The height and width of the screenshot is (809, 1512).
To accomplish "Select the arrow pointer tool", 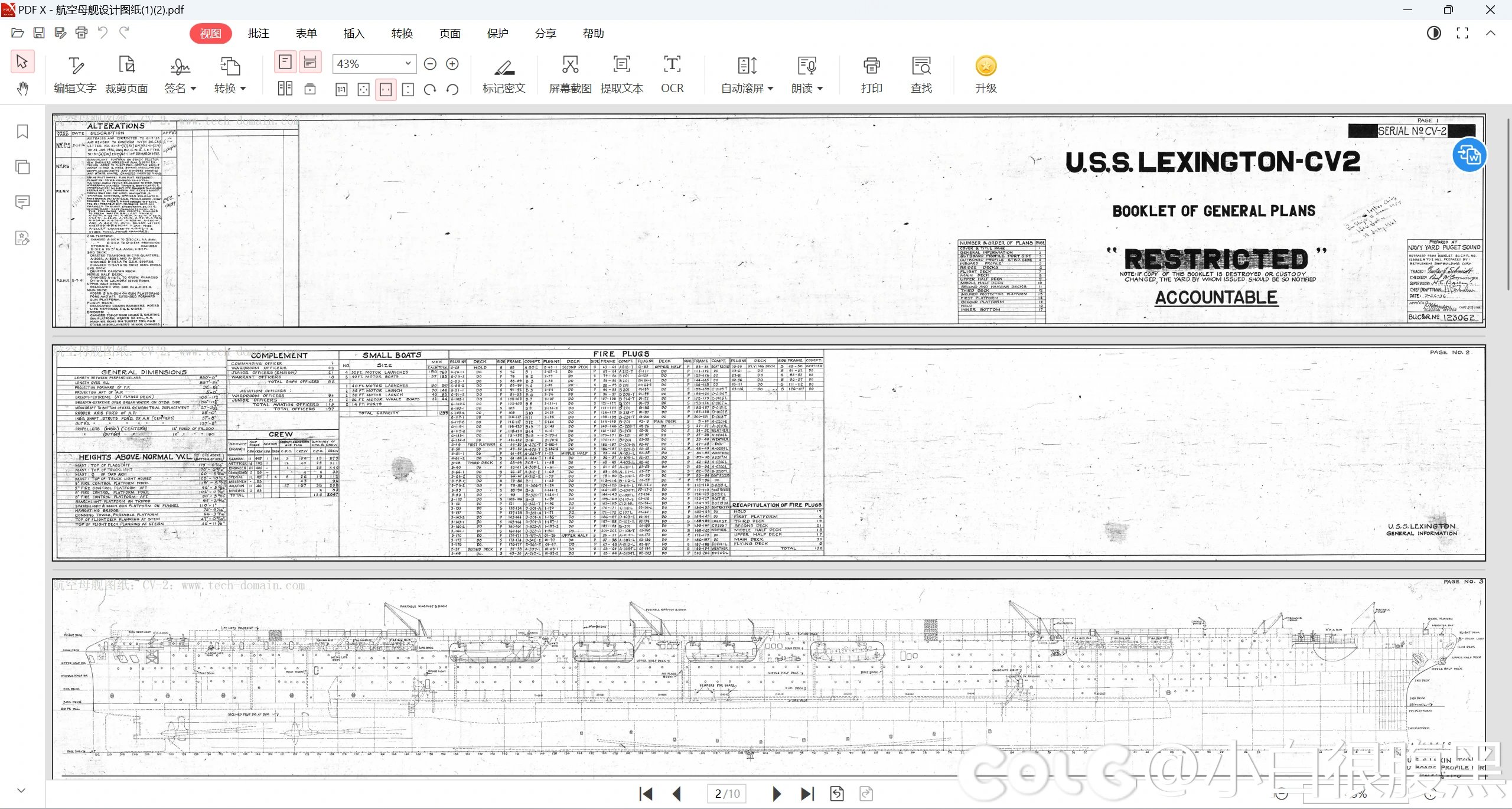I will 22,62.
